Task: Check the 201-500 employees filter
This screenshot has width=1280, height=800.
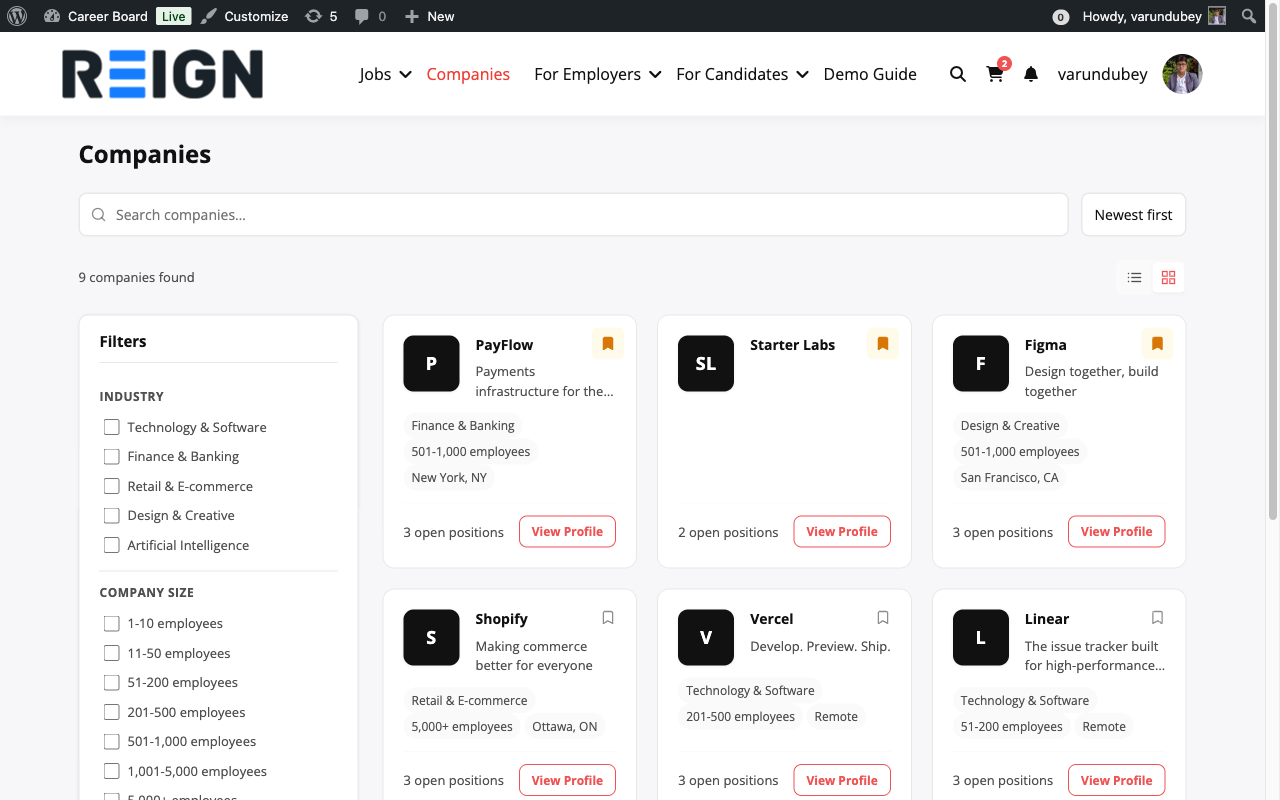Action: [x=112, y=712]
